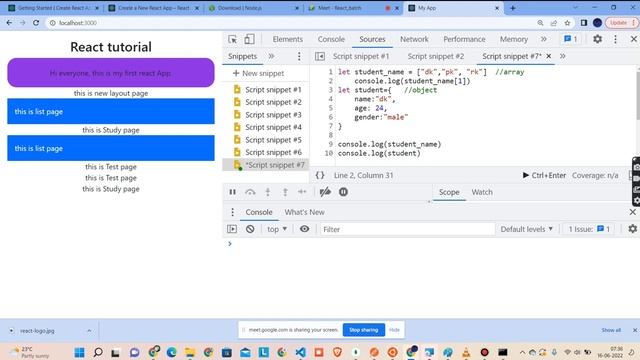Select Script snippet #7 in the list
Screen dimensions: 640x360
tap(266, 165)
